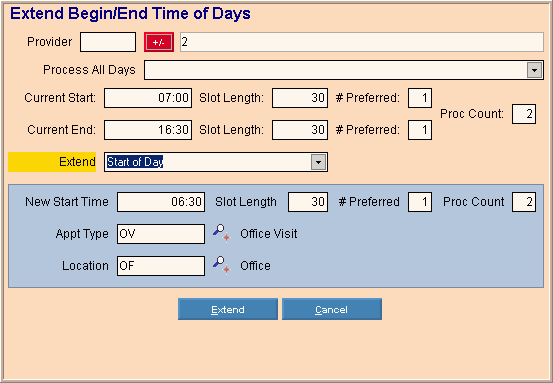Click the Extend button
The width and height of the screenshot is (553, 383).
228,309
